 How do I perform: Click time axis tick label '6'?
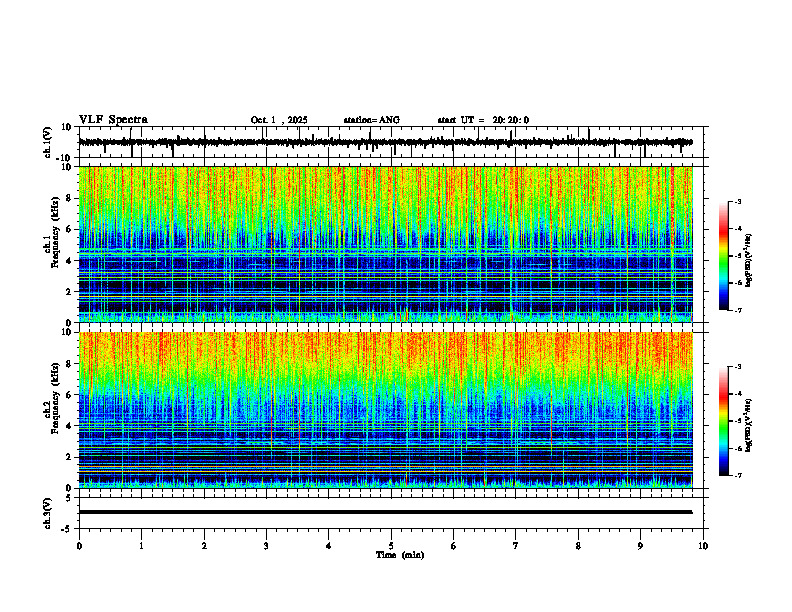tap(454, 546)
